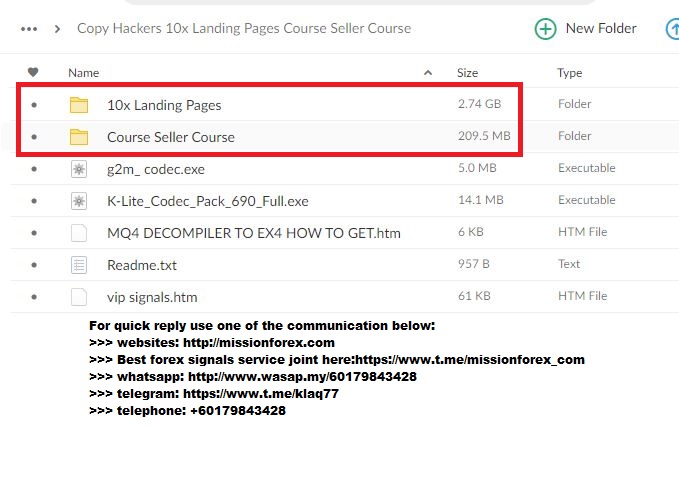Open the 10x Landing Pages folder

point(164,105)
